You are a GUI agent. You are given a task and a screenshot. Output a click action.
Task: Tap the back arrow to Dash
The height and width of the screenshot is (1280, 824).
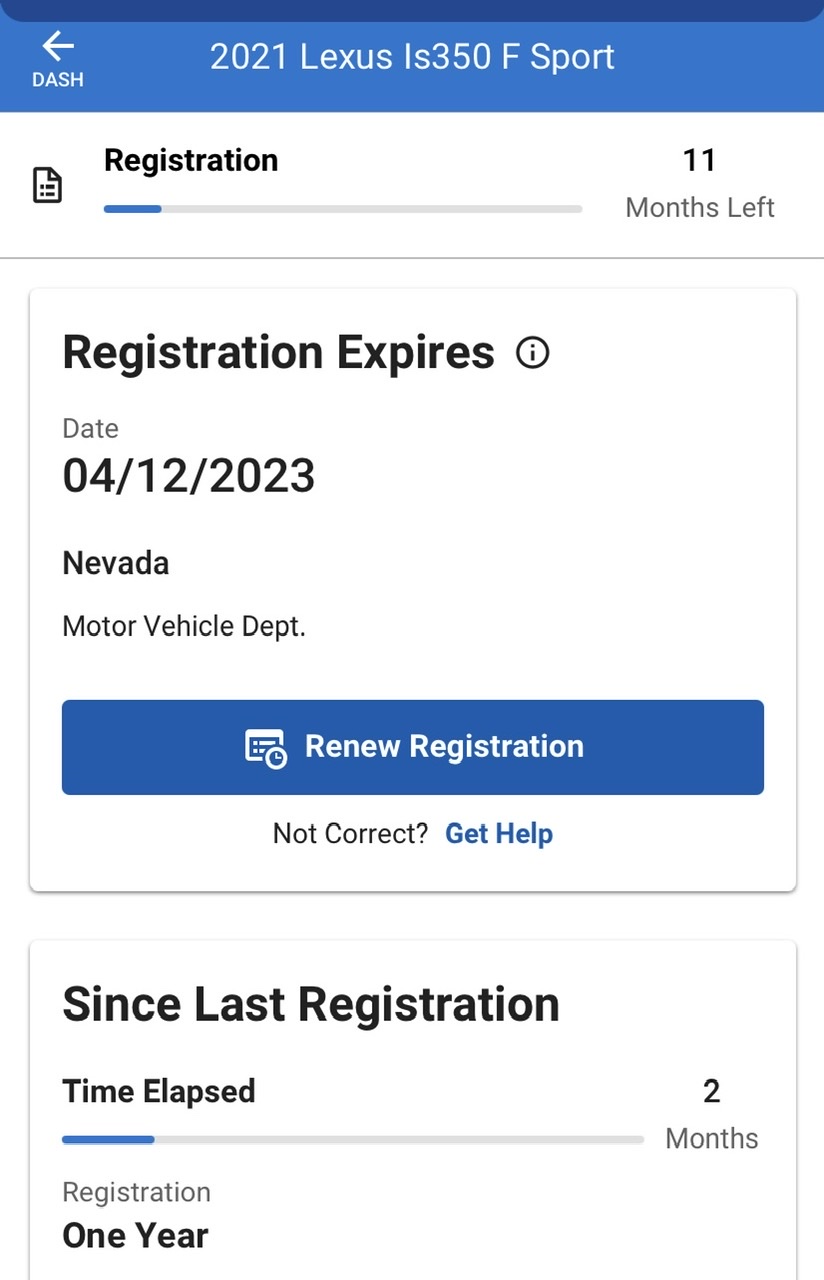tap(58, 46)
